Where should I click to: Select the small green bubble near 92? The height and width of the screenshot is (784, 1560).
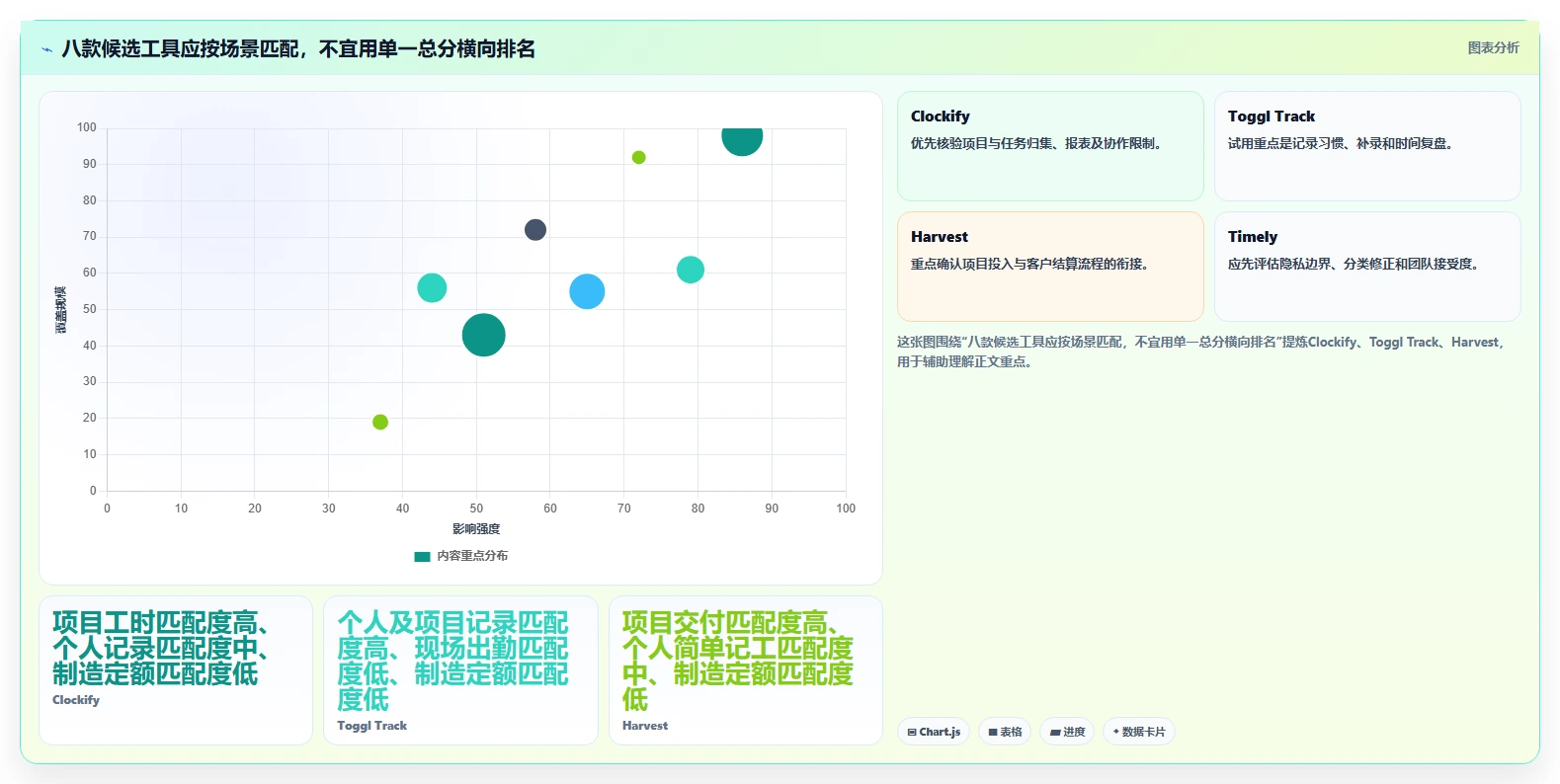[638, 157]
